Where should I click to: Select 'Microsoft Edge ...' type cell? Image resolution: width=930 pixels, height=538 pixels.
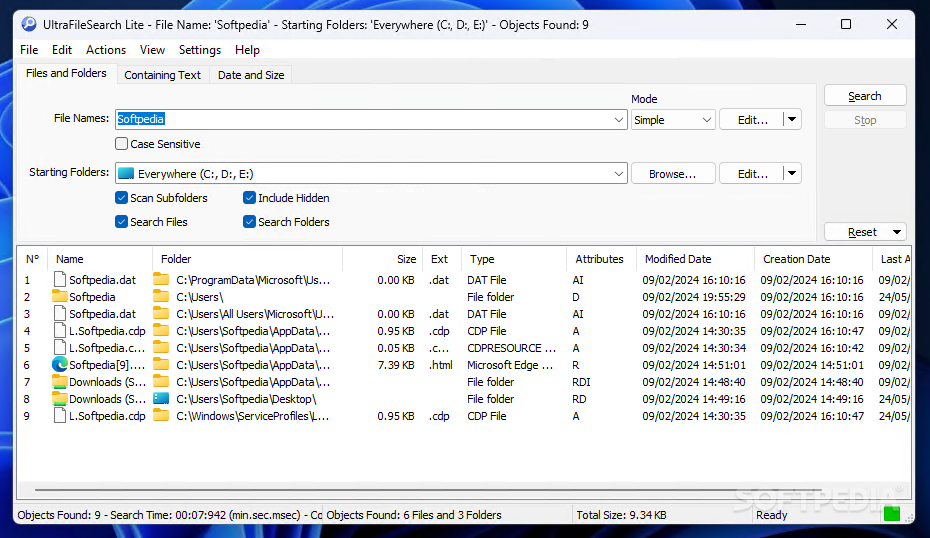[x=510, y=365]
